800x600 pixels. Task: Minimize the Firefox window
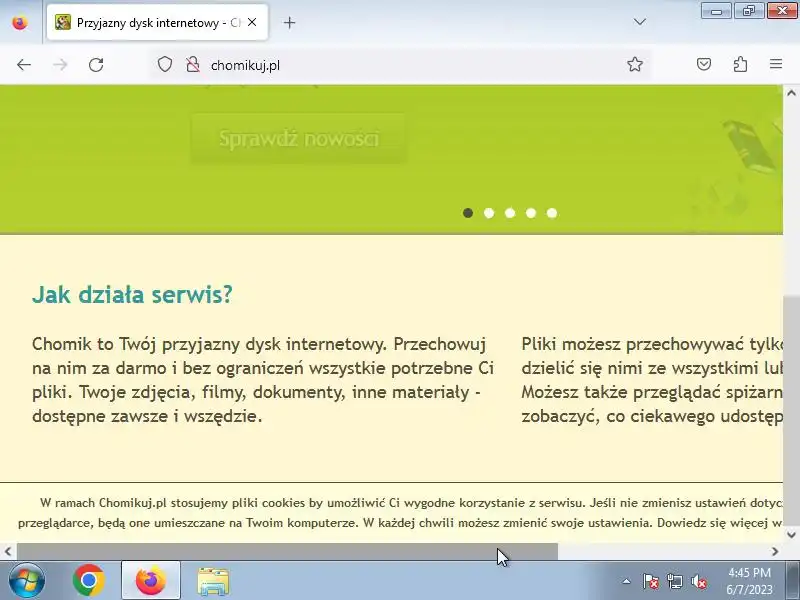(x=716, y=10)
